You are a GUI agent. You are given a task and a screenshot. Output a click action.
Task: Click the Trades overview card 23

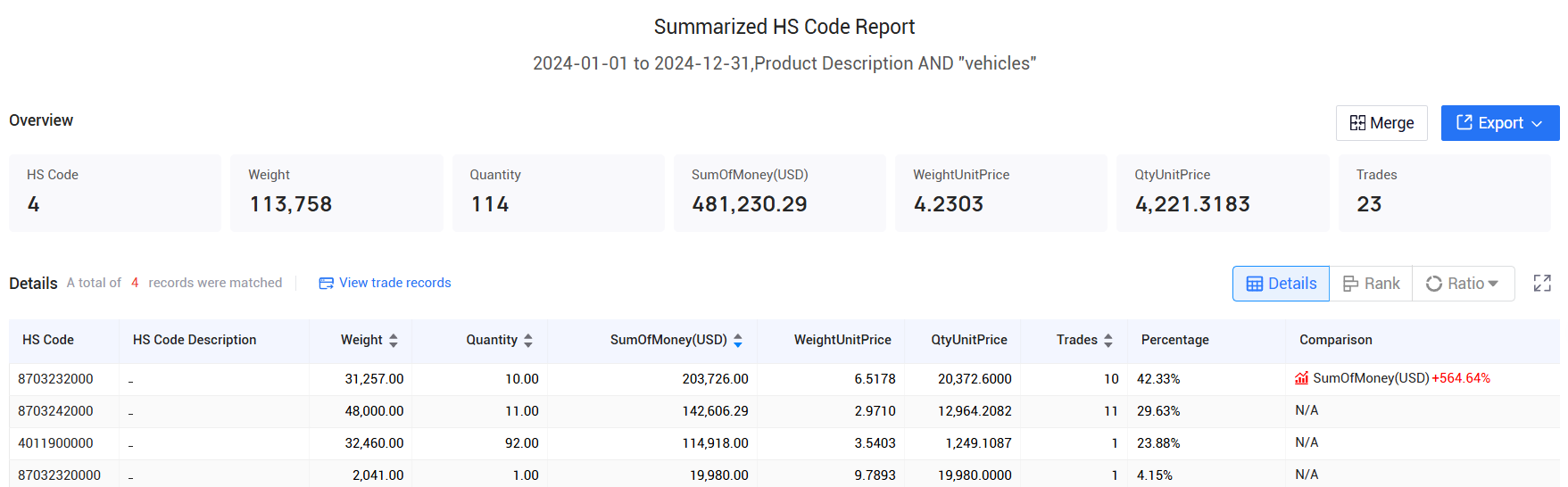[1445, 193]
